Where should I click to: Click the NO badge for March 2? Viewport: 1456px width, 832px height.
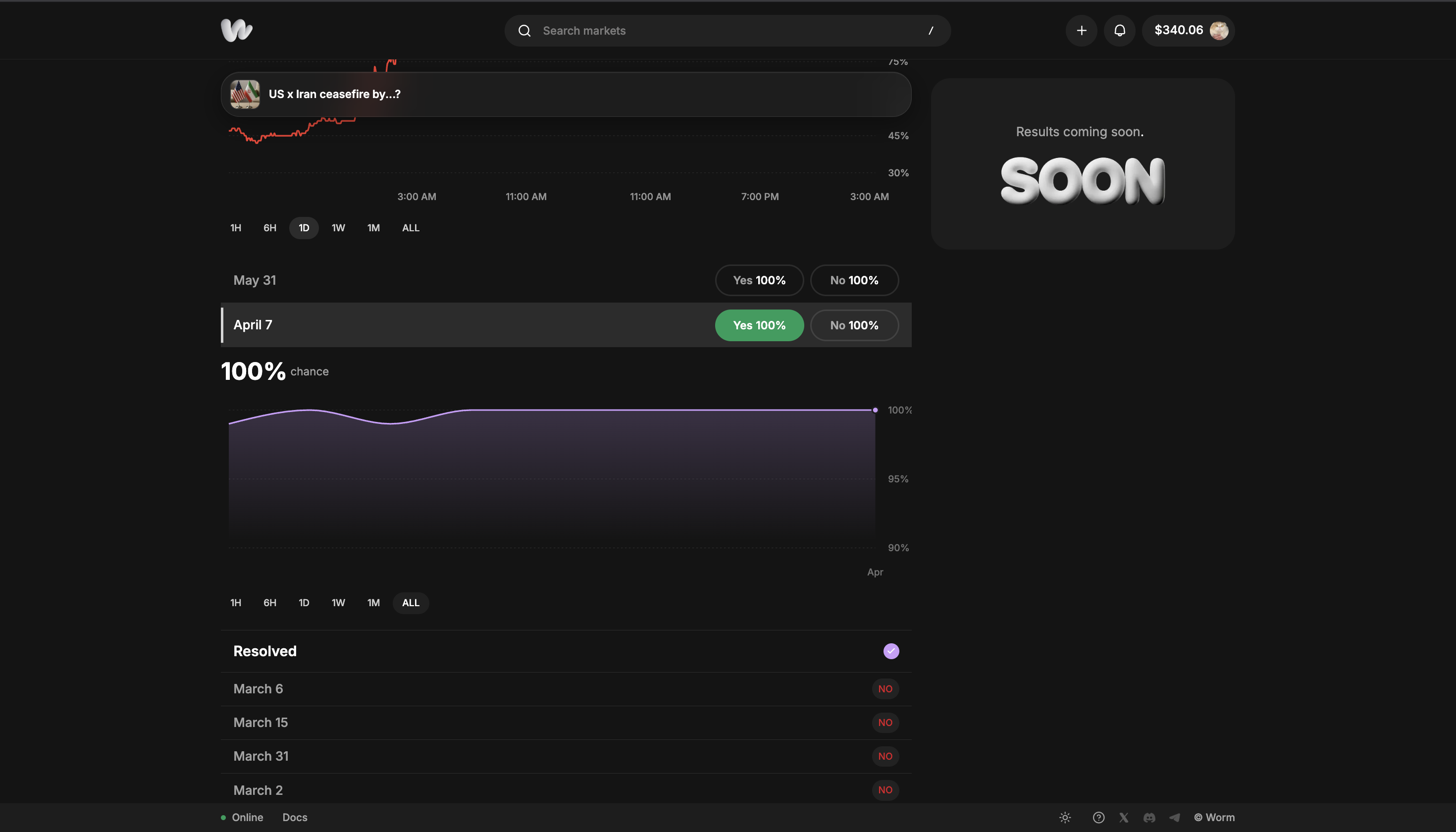coord(885,790)
